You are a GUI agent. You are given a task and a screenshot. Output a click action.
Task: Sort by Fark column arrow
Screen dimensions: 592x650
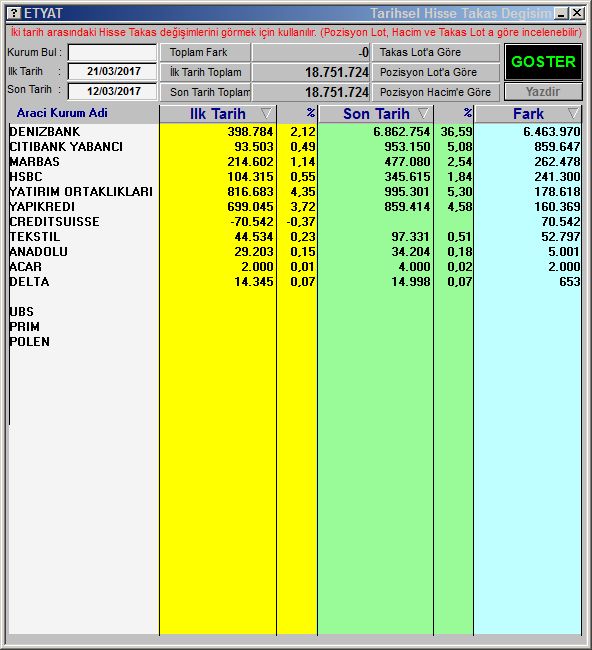click(573, 113)
